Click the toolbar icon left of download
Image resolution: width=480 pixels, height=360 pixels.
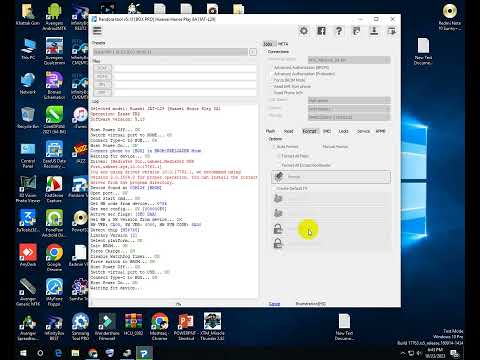(x=356, y=31)
